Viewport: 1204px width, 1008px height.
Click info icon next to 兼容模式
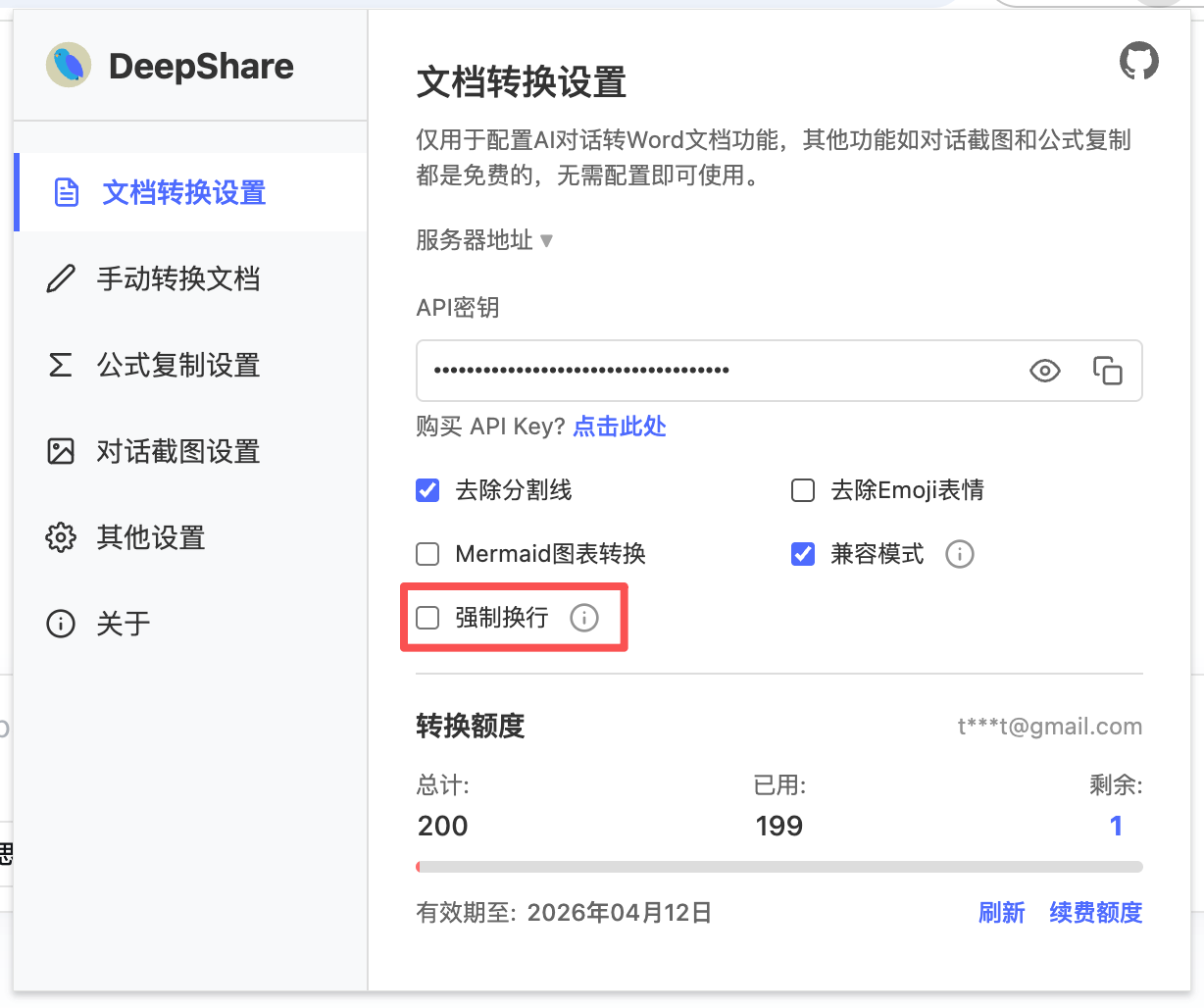[959, 554]
